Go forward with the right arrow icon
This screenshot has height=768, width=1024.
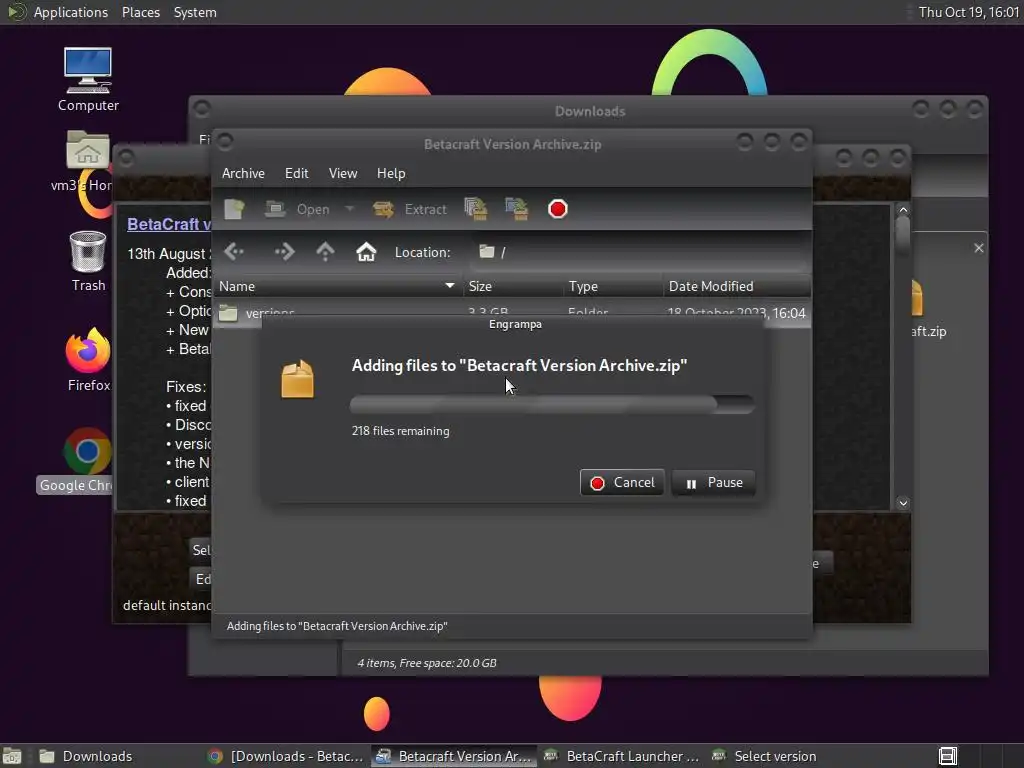coord(284,252)
